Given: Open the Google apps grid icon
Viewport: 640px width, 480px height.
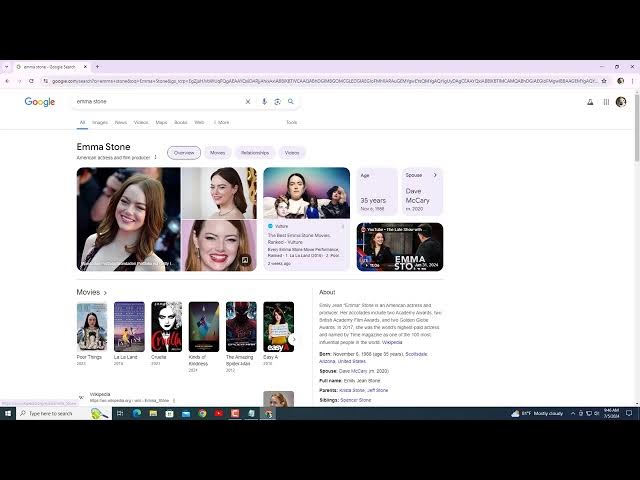Looking at the screenshot, I should pyautogui.click(x=606, y=101).
